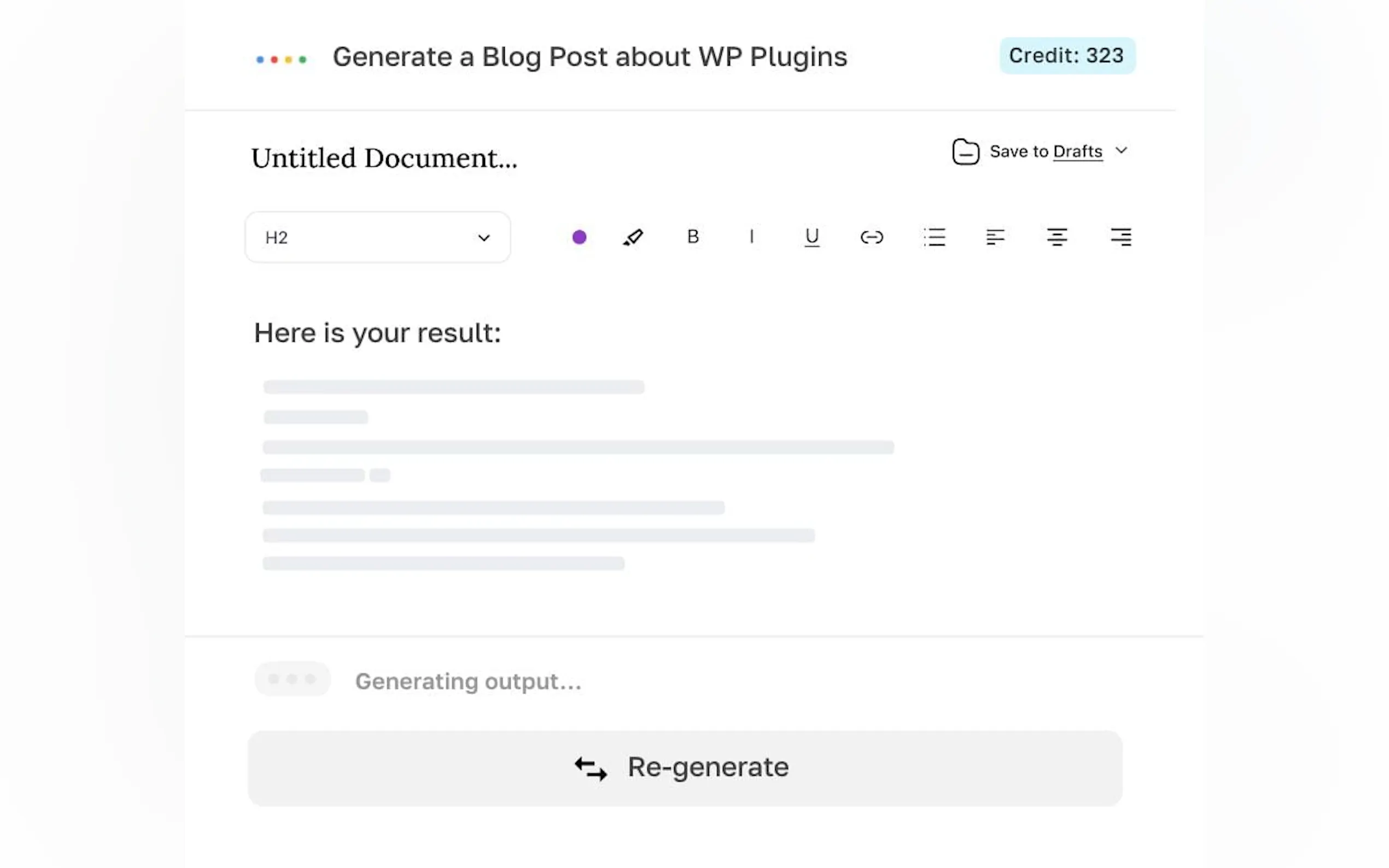Toggle italic formatting
The image size is (1389, 868).
point(751,237)
